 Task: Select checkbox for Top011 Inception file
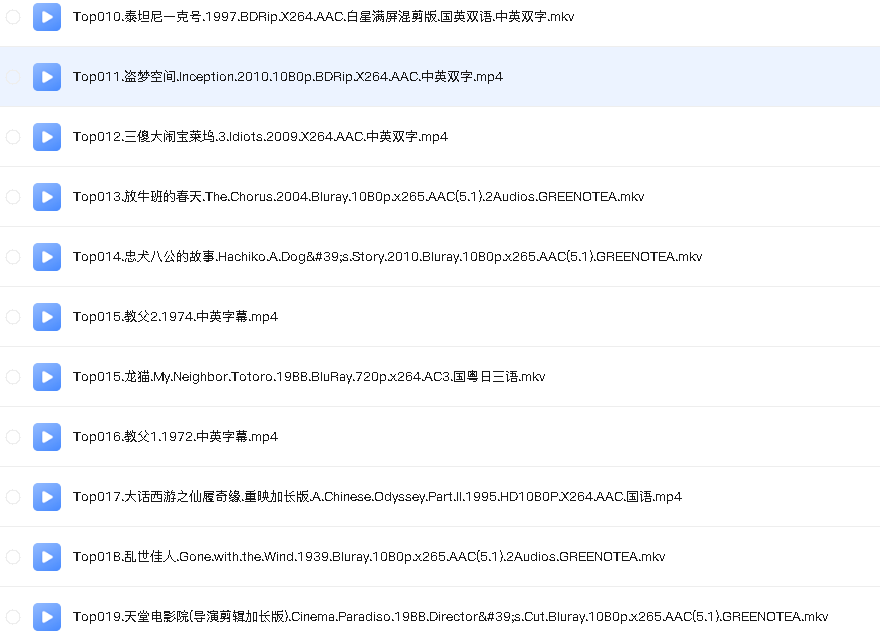(x=13, y=77)
